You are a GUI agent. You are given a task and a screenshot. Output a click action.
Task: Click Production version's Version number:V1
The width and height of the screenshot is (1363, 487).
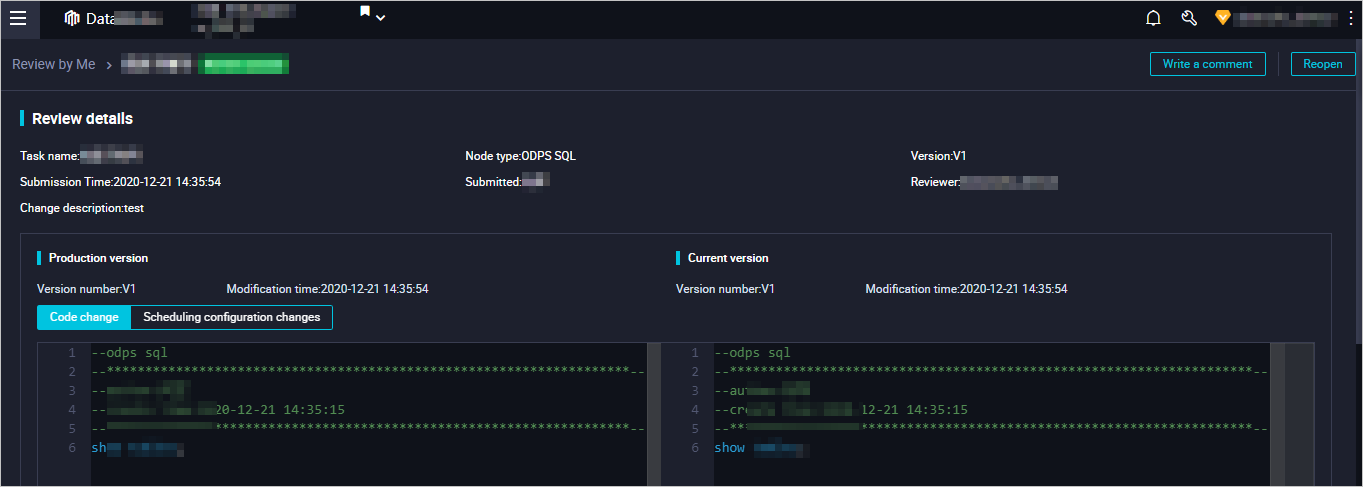(x=86, y=289)
